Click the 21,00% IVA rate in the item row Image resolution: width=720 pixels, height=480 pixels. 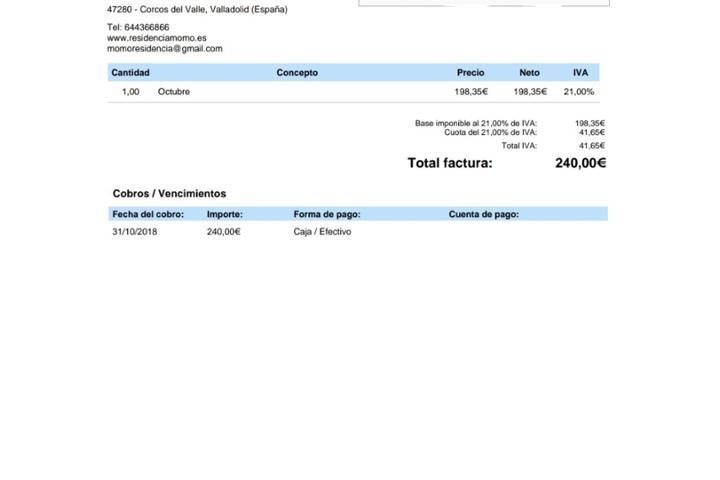578,92
